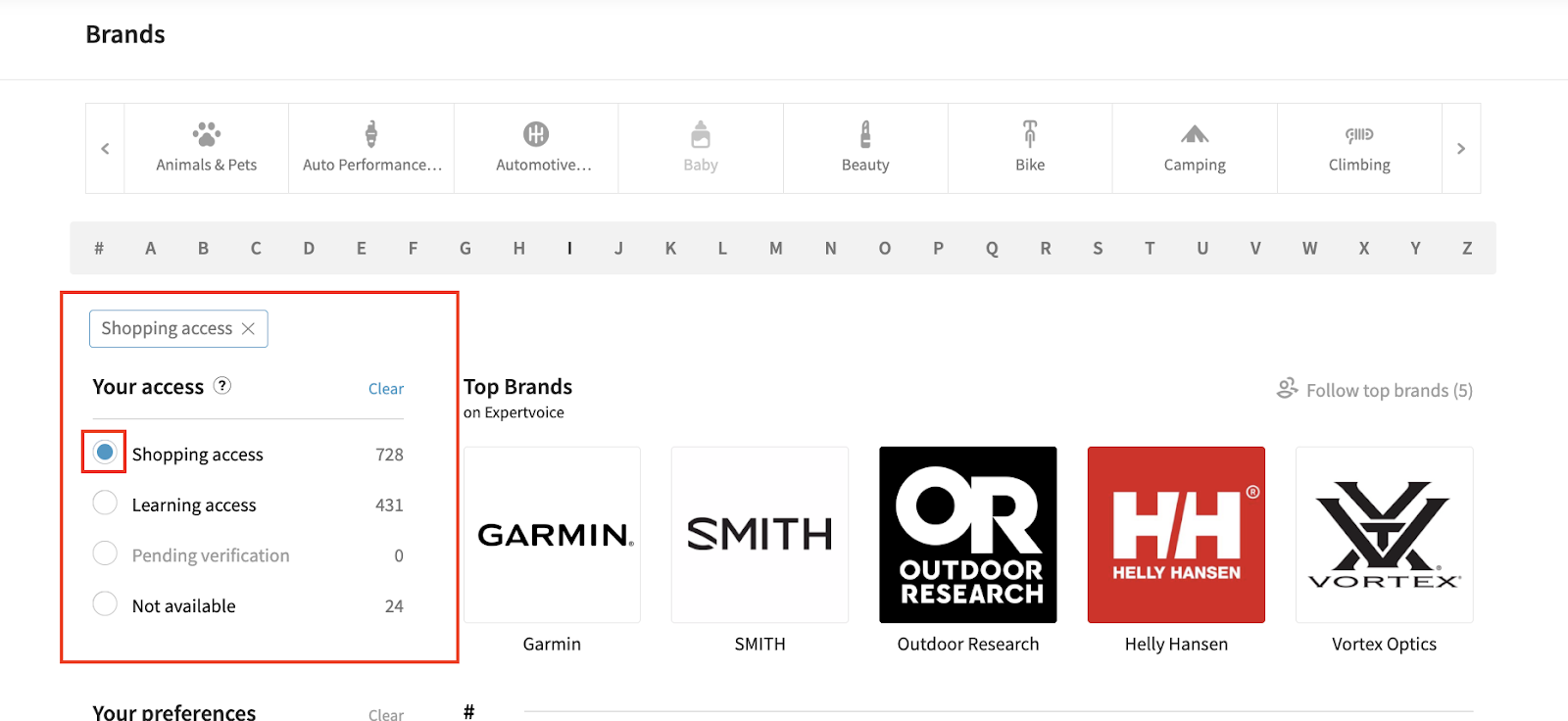Click the Camping category label
1568x721 pixels.
tap(1195, 165)
